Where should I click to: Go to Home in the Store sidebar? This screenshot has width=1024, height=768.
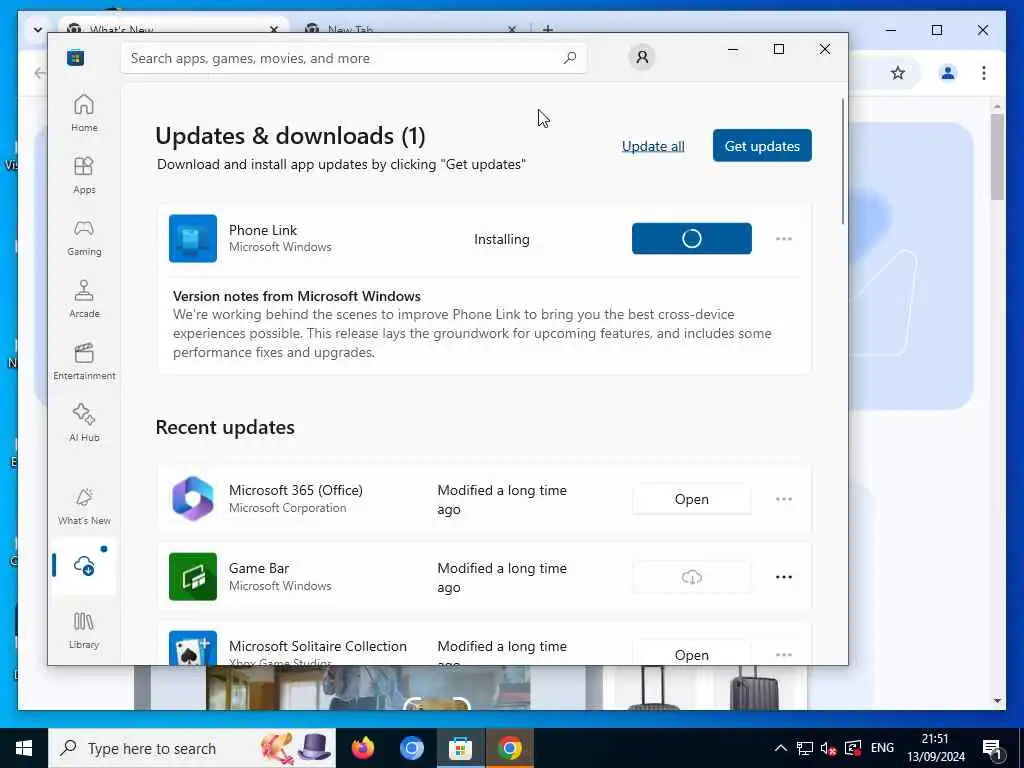(x=84, y=113)
